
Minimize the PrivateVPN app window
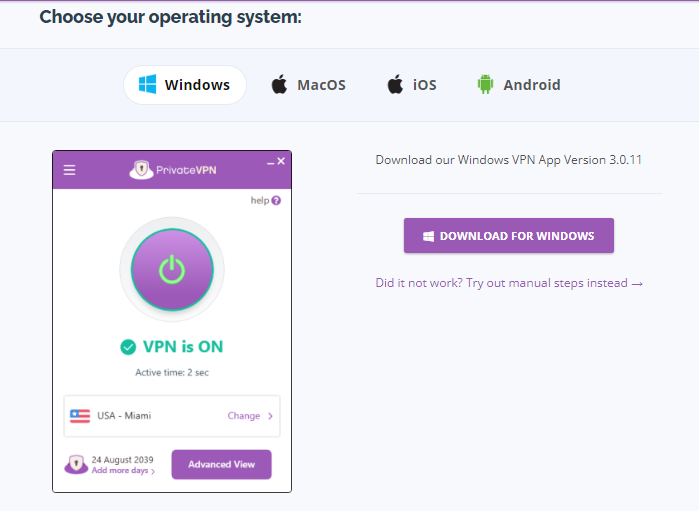pyautogui.click(x=270, y=164)
